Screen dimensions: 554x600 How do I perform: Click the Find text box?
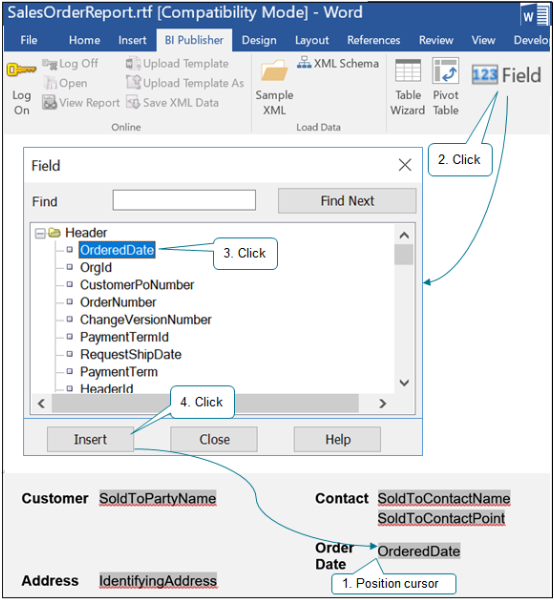184,200
